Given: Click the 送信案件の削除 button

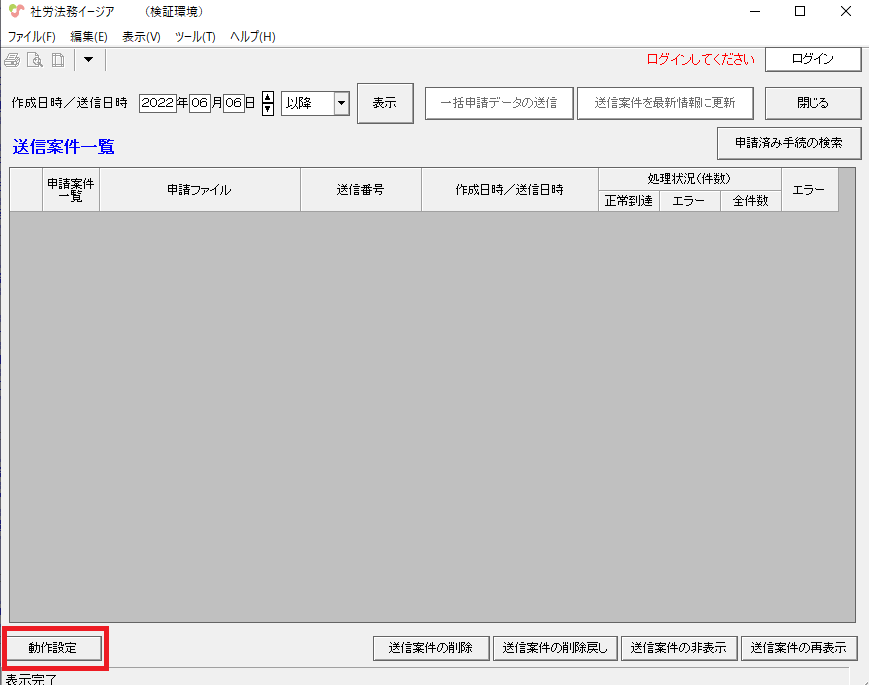Looking at the screenshot, I should (431, 648).
